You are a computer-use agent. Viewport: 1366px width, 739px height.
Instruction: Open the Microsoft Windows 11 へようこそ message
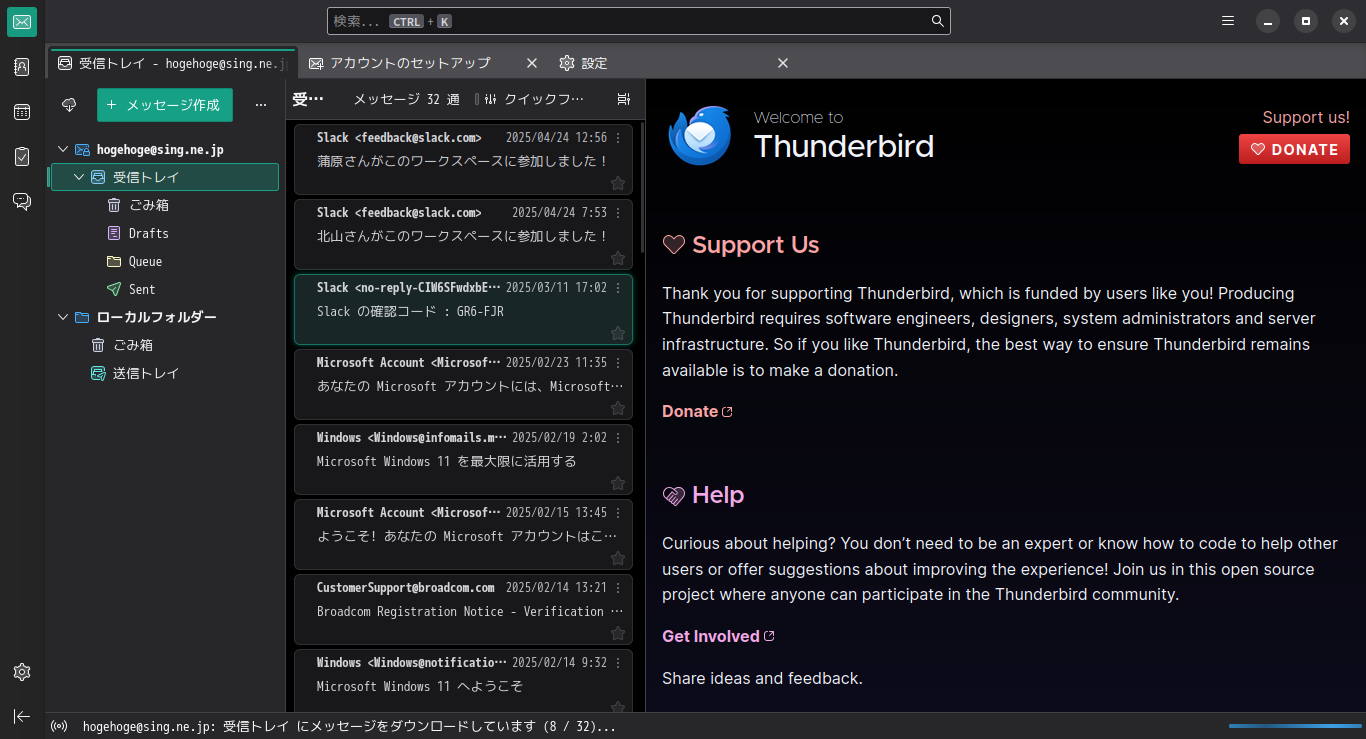[x=463, y=680]
